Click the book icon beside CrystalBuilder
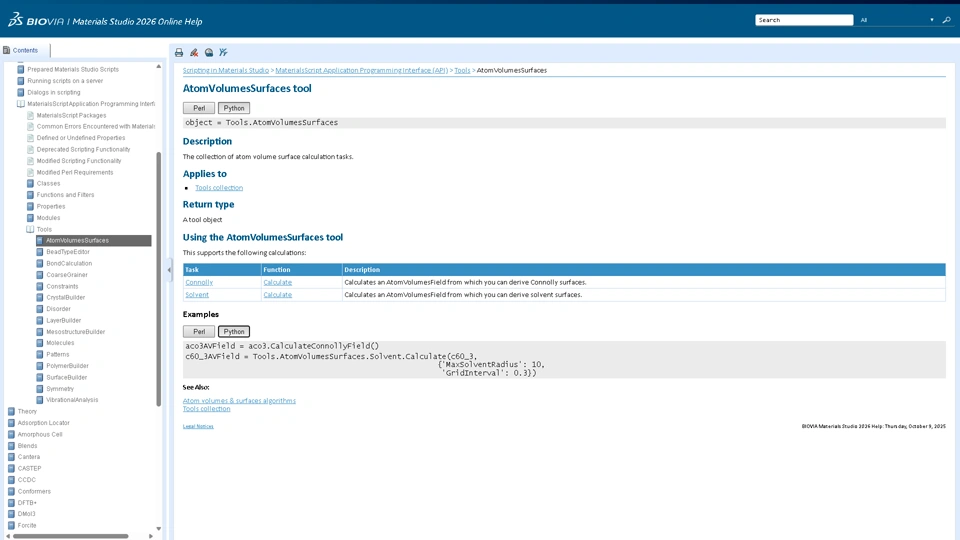The height and width of the screenshot is (540, 960). (x=40, y=298)
